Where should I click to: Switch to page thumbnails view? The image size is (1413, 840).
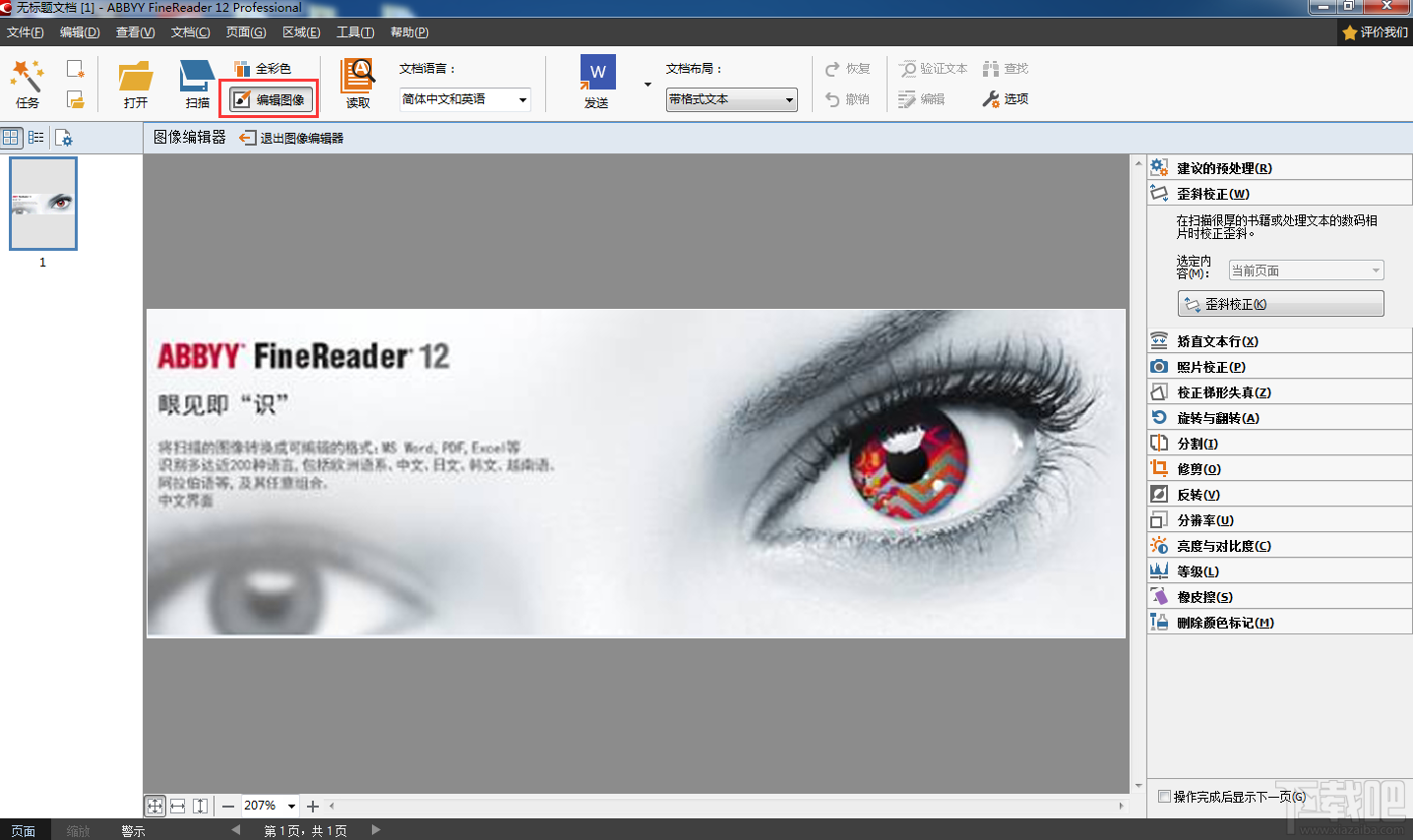11,138
